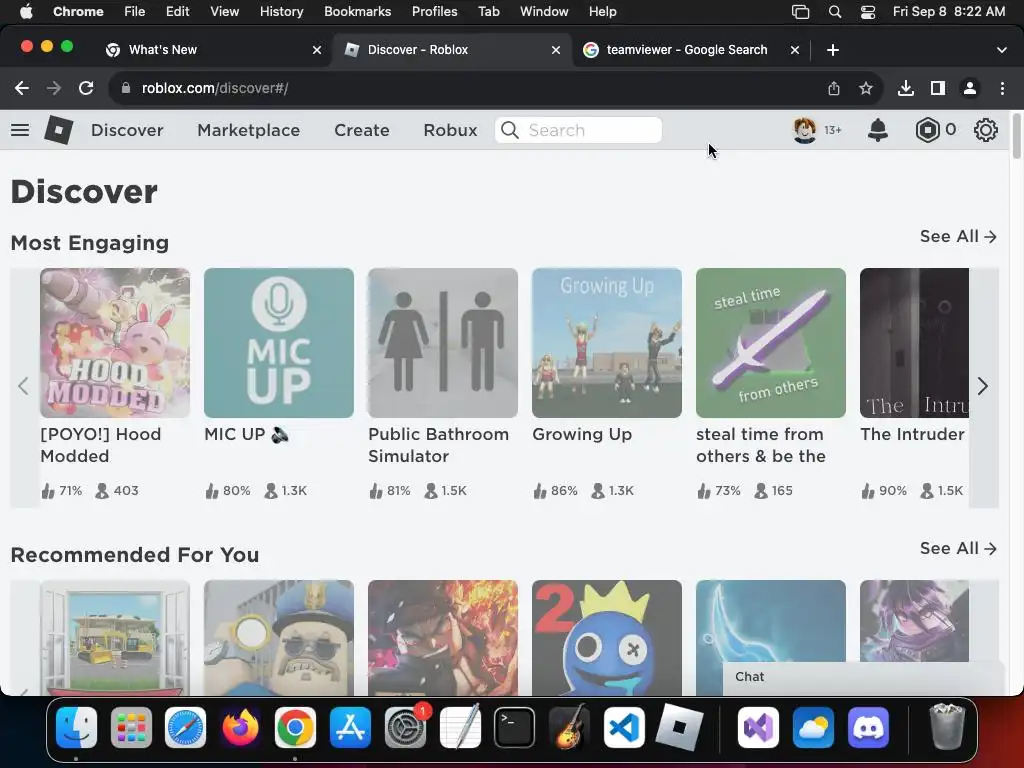Open the Robux balance icon

pyautogui.click(x=927, y=130)
